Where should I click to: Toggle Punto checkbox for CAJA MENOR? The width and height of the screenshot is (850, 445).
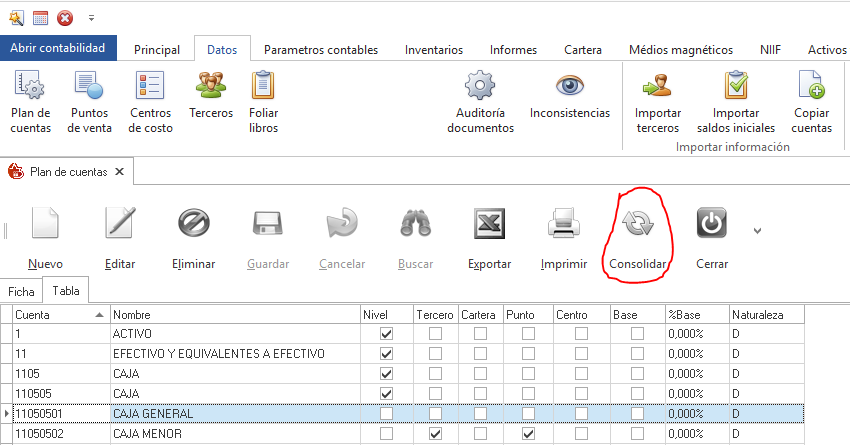tap(527, 435)
